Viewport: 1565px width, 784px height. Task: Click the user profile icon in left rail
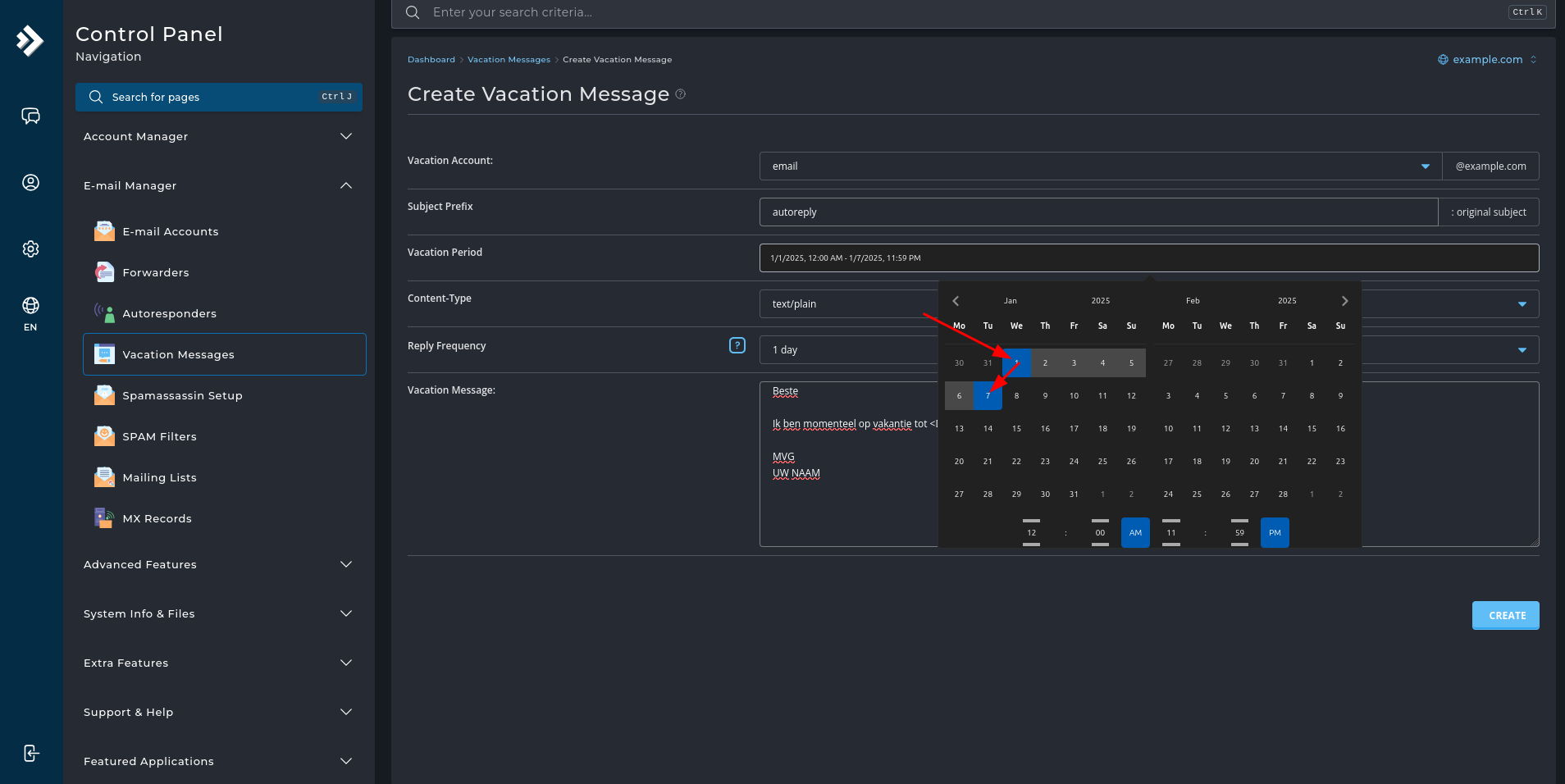(x=30, y=183)
